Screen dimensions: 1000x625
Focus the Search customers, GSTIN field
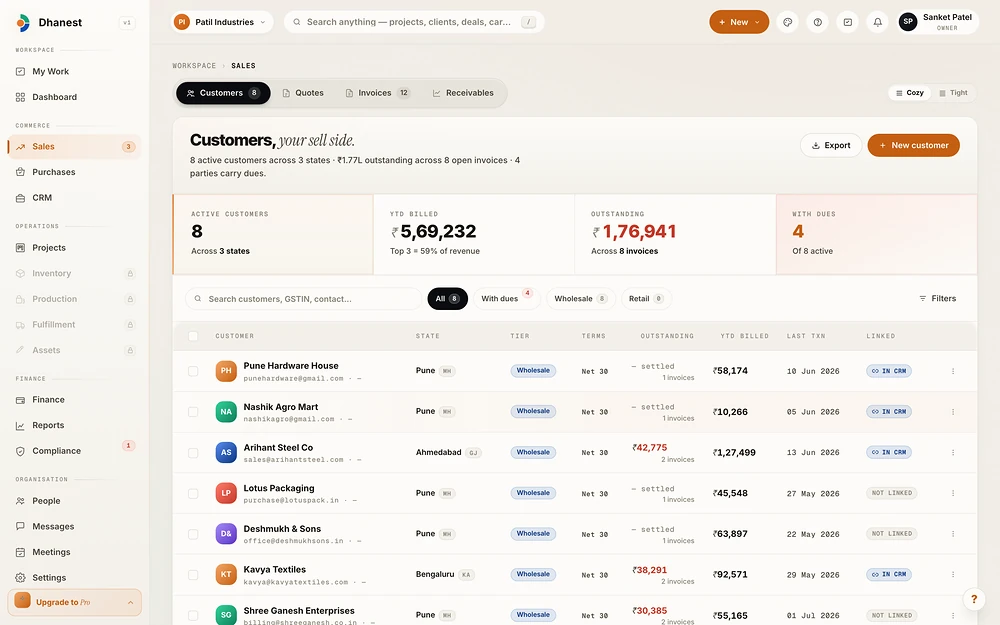pos(304,298)
